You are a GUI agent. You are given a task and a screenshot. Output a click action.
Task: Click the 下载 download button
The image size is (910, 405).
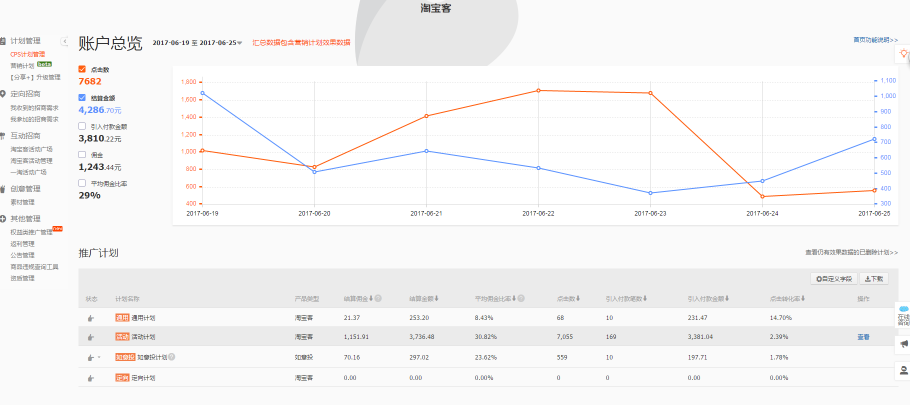(x=874, y=279)
